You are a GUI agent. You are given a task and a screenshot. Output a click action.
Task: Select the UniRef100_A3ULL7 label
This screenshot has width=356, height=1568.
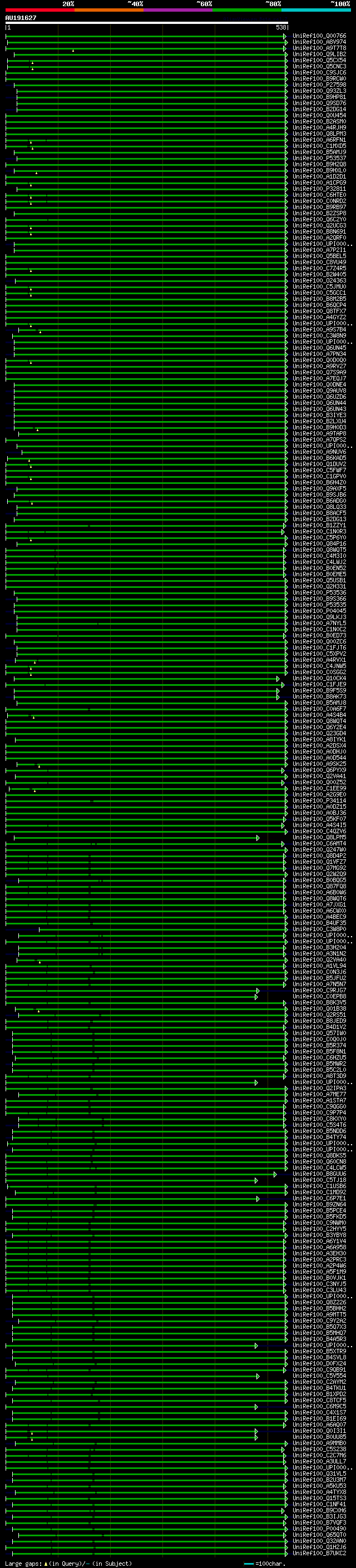tap(319, 1461)
